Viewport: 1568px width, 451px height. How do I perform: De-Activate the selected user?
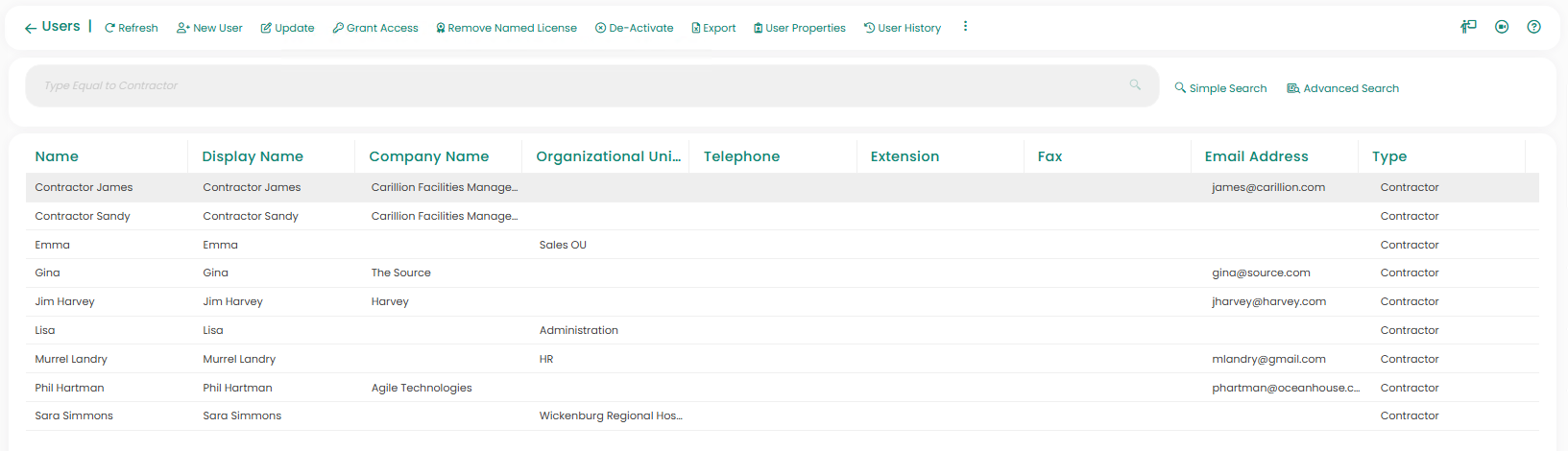[x=634, y=28]
